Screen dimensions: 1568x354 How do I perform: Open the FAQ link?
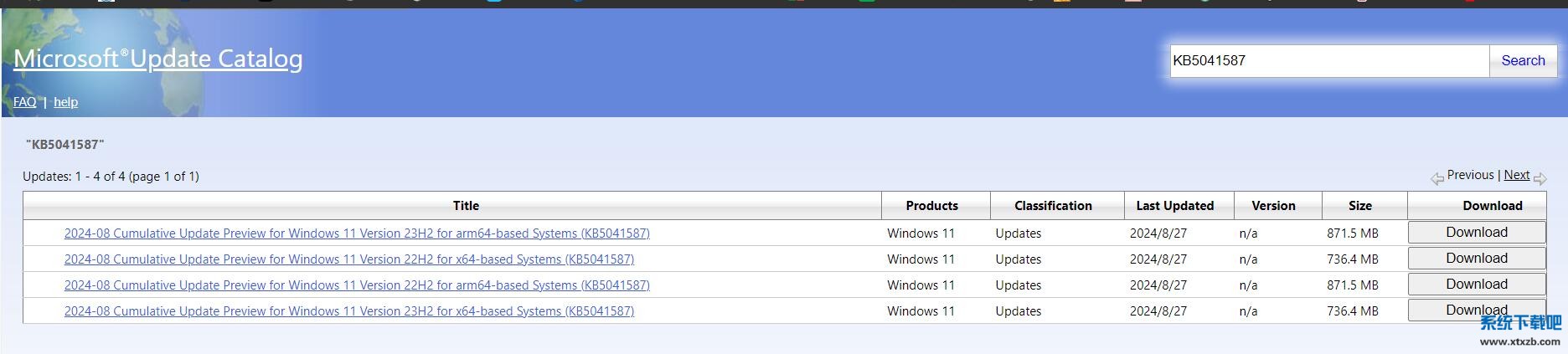24,102
